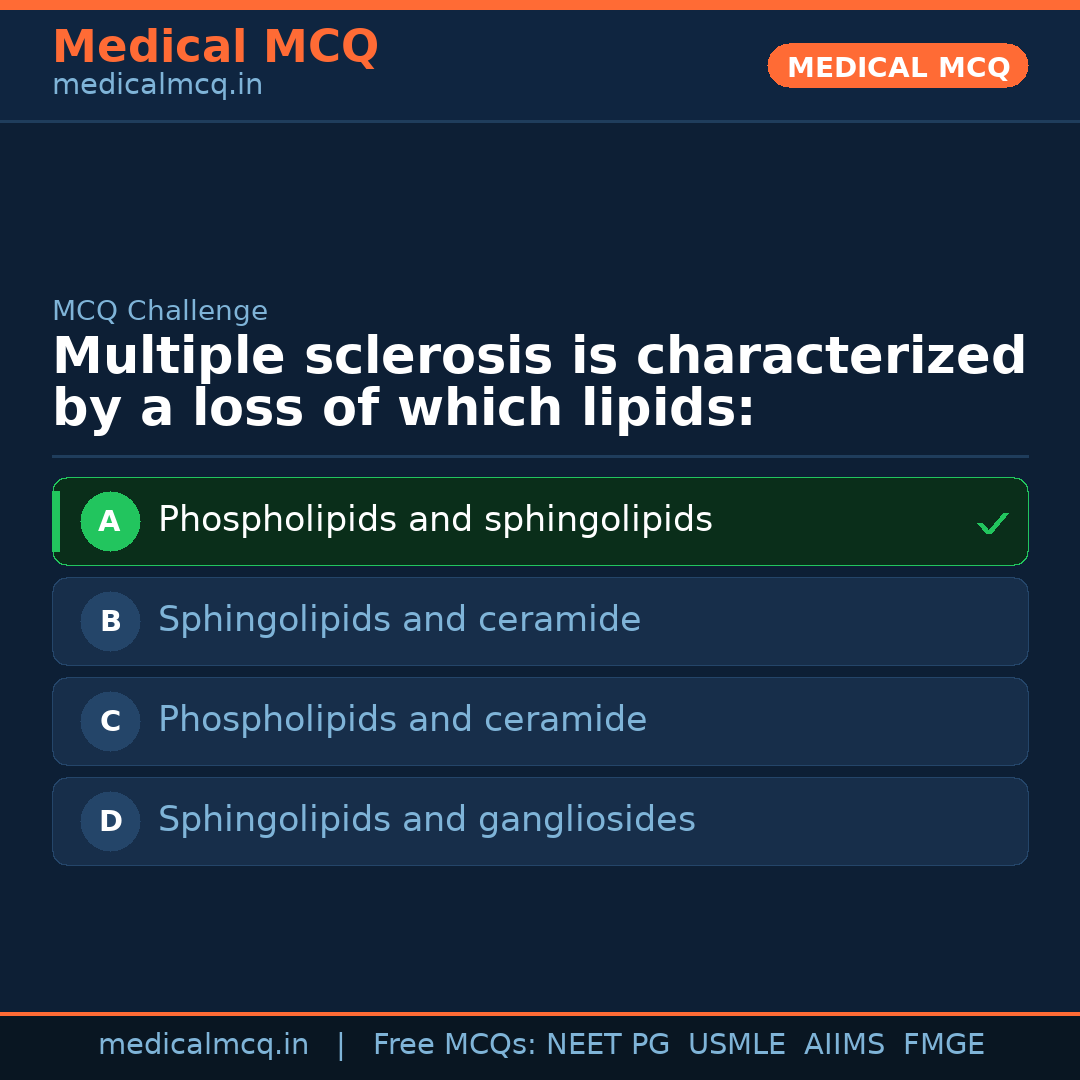Select answer Sphingolipids and ceramide
The height and width of the screenshot is (1080, 1080).
click(x=399, y=620)
